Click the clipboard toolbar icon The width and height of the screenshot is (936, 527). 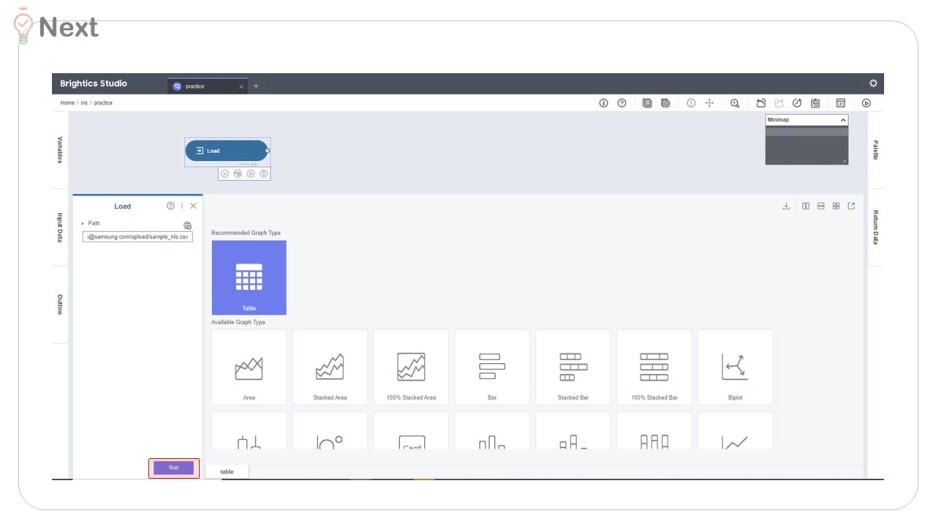point(815,103)
